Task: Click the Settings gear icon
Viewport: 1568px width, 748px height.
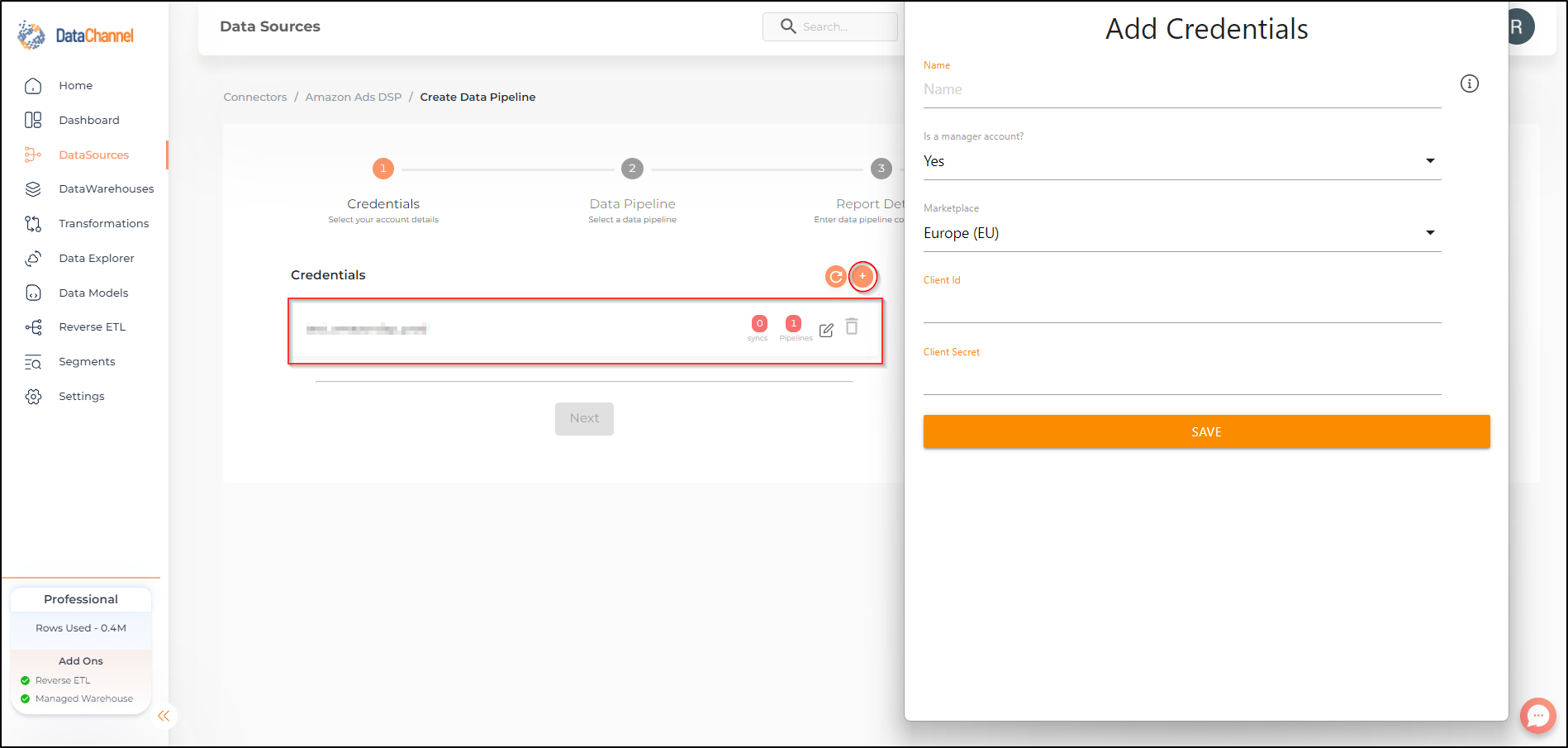Action: (x=33, y=397)
